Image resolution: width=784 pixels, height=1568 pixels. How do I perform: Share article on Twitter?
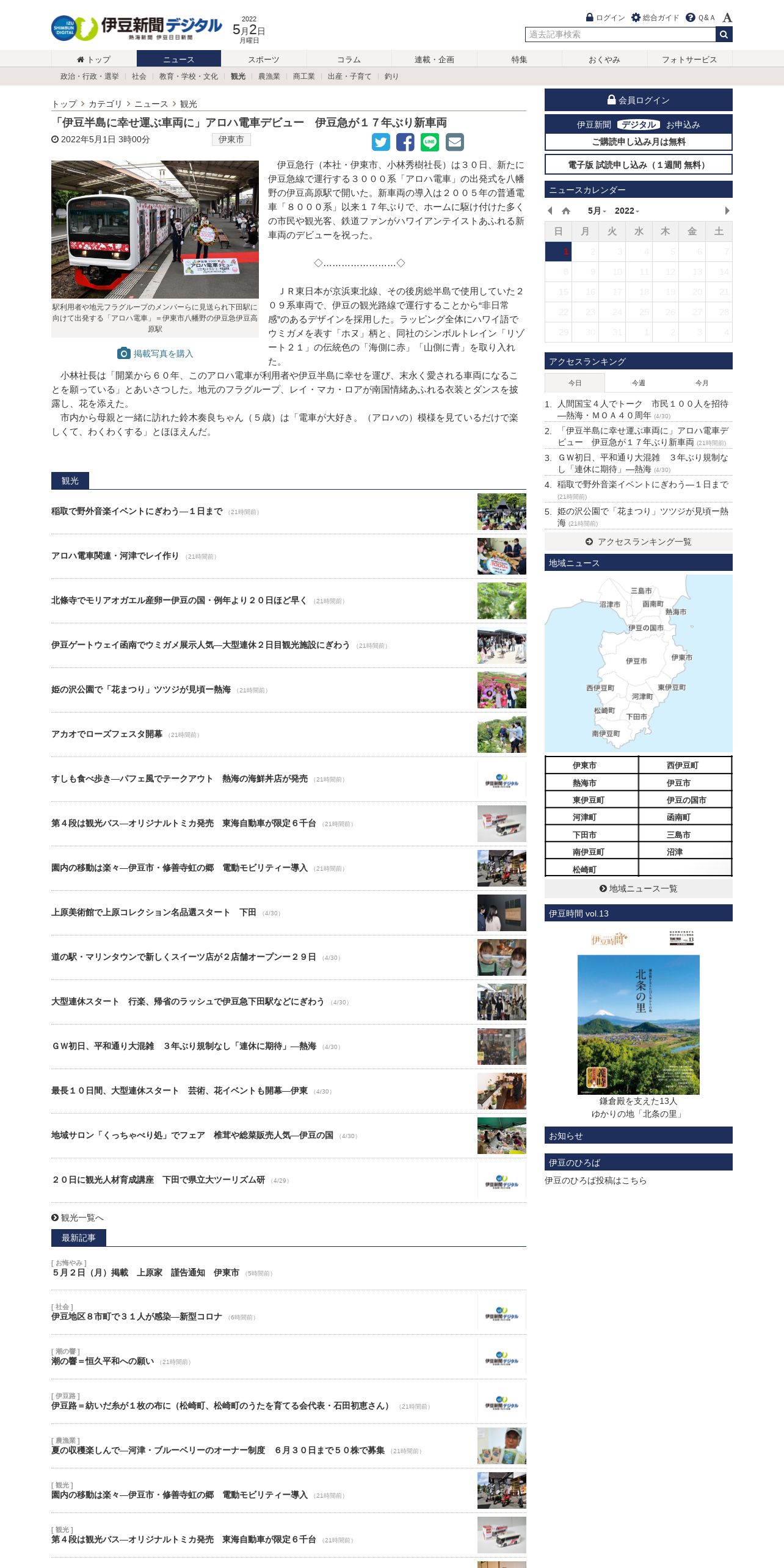[x=381, y=142]
